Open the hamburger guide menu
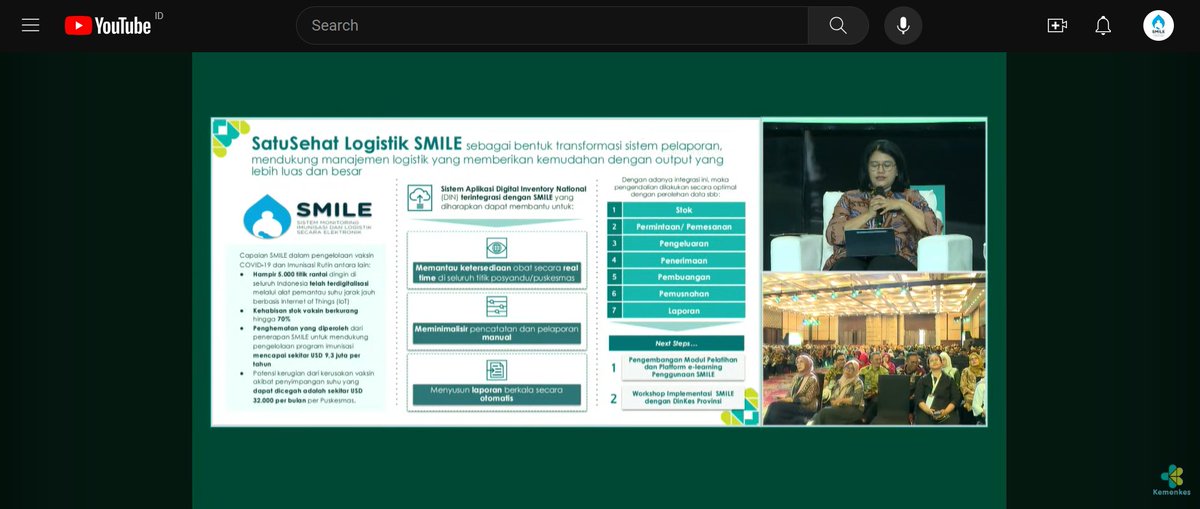 pyautogui.click(x=30, y=25)
